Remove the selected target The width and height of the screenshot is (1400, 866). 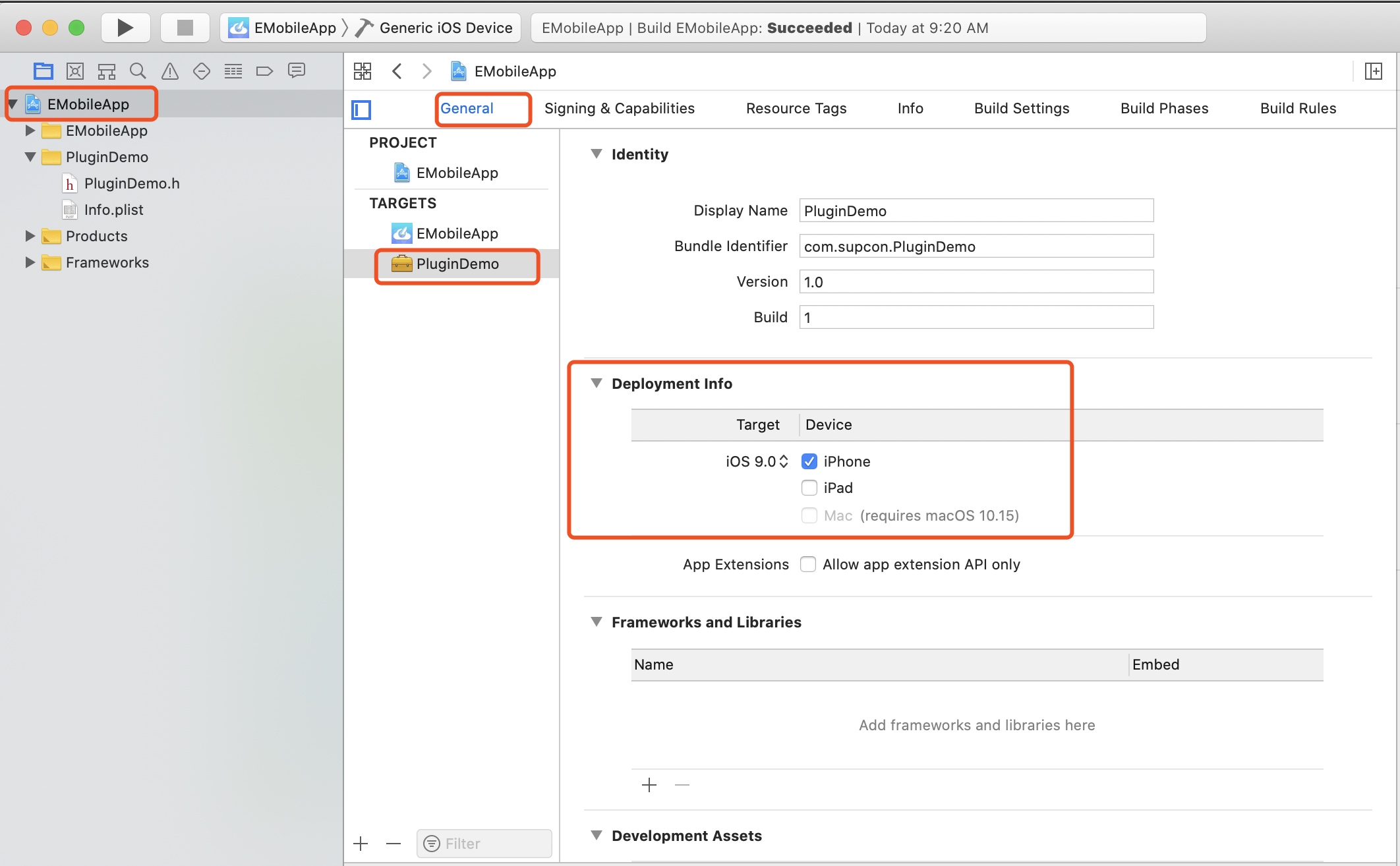coord(394,844)
